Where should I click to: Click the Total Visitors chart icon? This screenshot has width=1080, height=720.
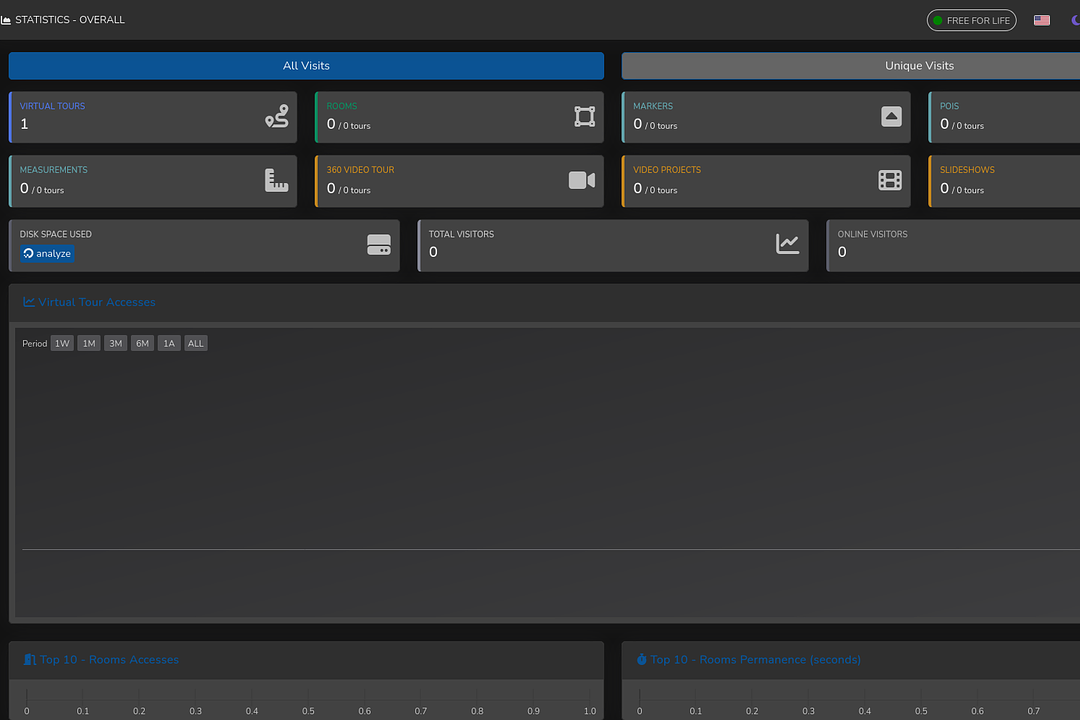click(788, 244)
